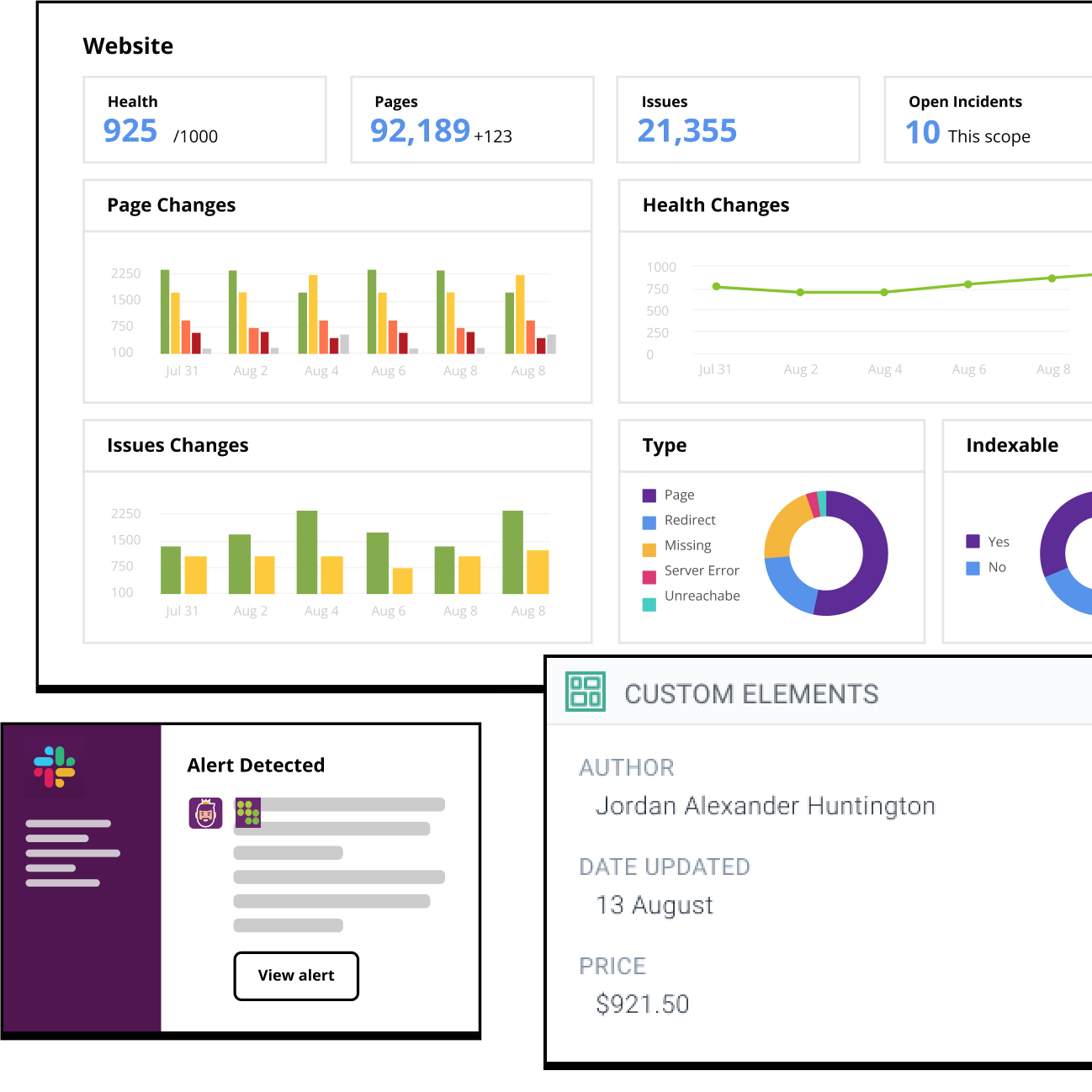Select the Yes legend swatch in Indexable
The height and width of the screenshot is (1092, 1092).
click(x=973, y=541)
